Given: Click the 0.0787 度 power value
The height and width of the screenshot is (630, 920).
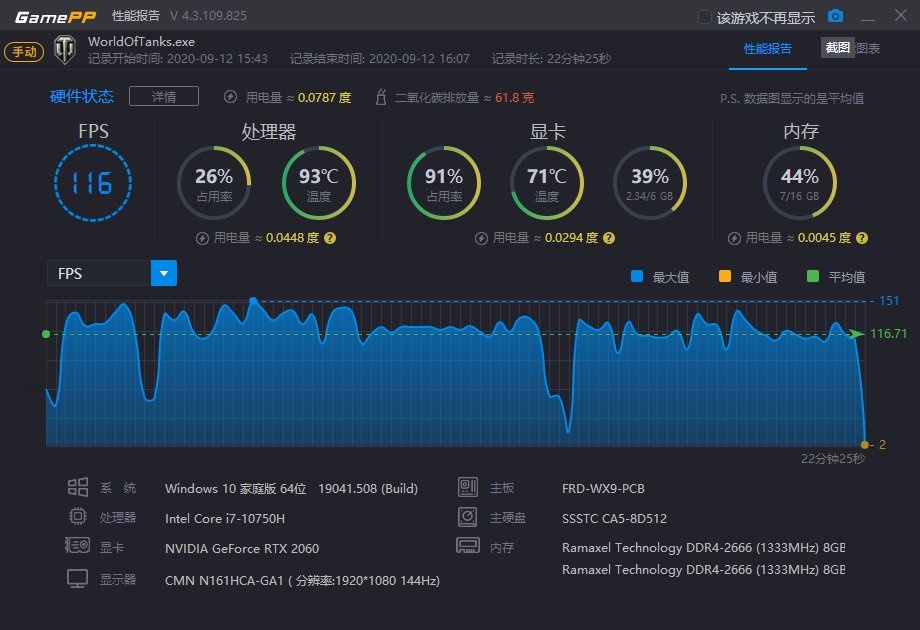Looking at the screenshot, I should tap(324, 97).
